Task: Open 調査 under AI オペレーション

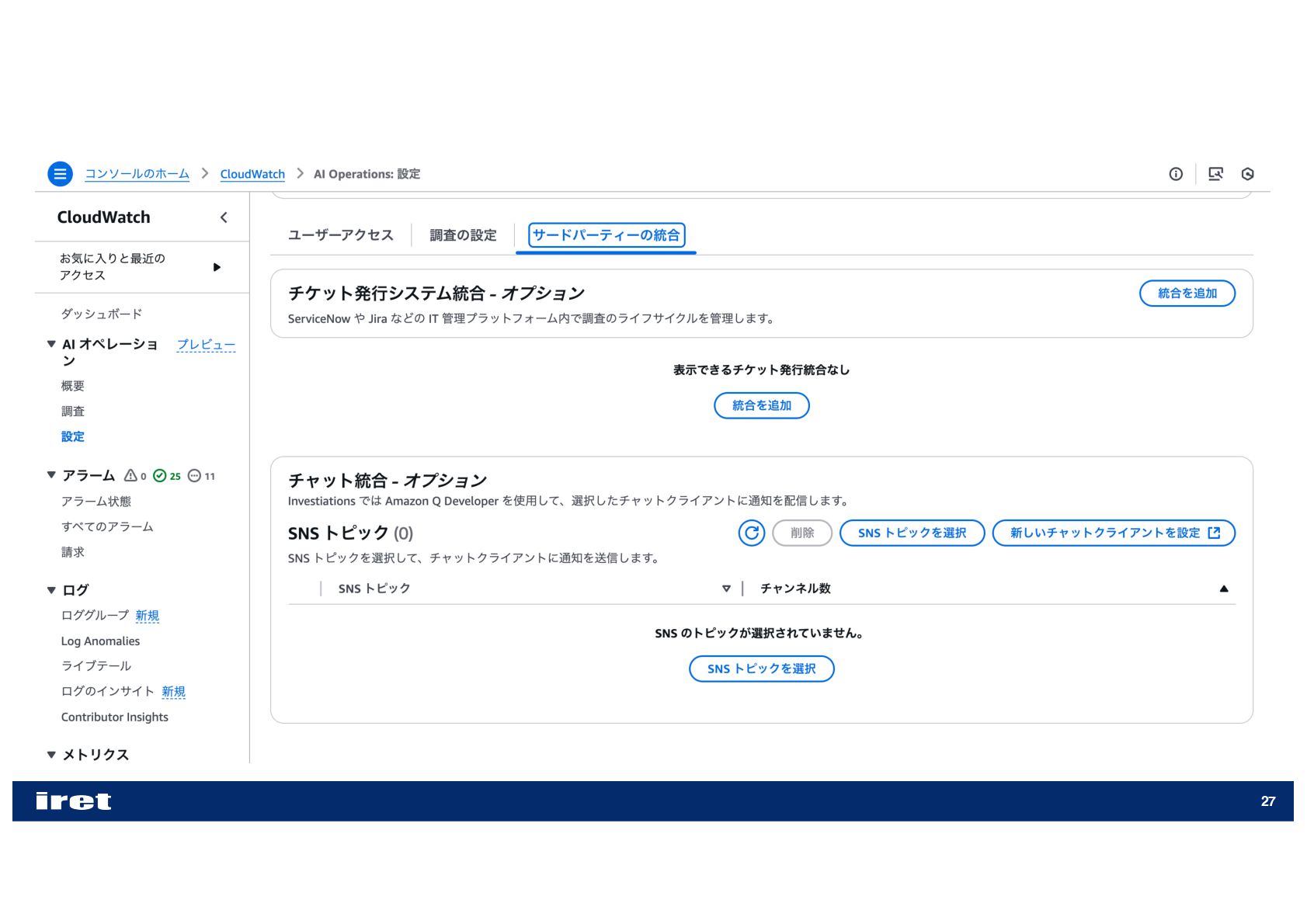Action: [73, 412]
